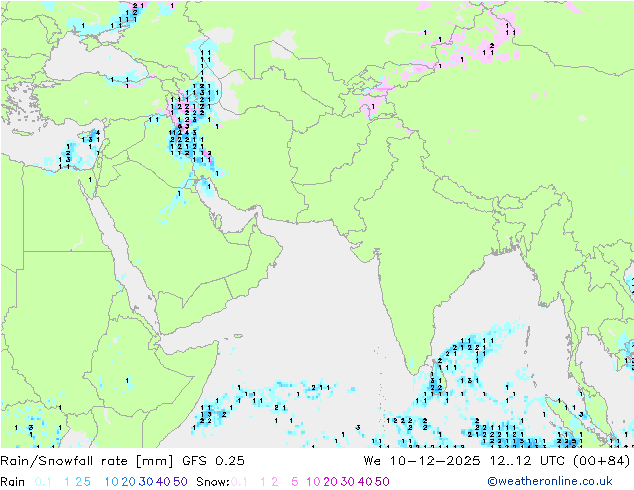The width and height of the screenshot is (634, 490).
Task: Click the snow legend value 5
Action: (295, 482)
